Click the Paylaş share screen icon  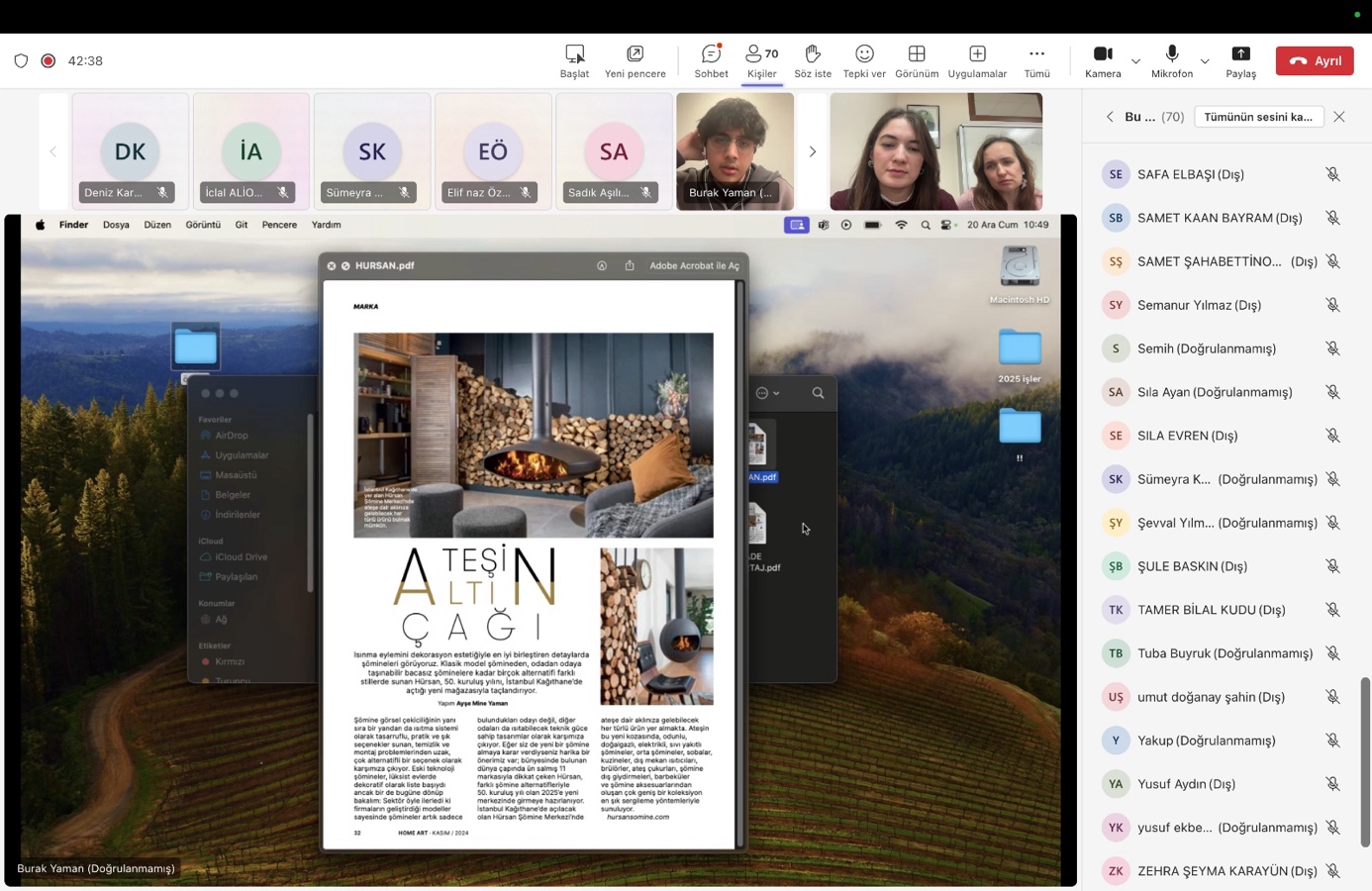[1240, 60]
